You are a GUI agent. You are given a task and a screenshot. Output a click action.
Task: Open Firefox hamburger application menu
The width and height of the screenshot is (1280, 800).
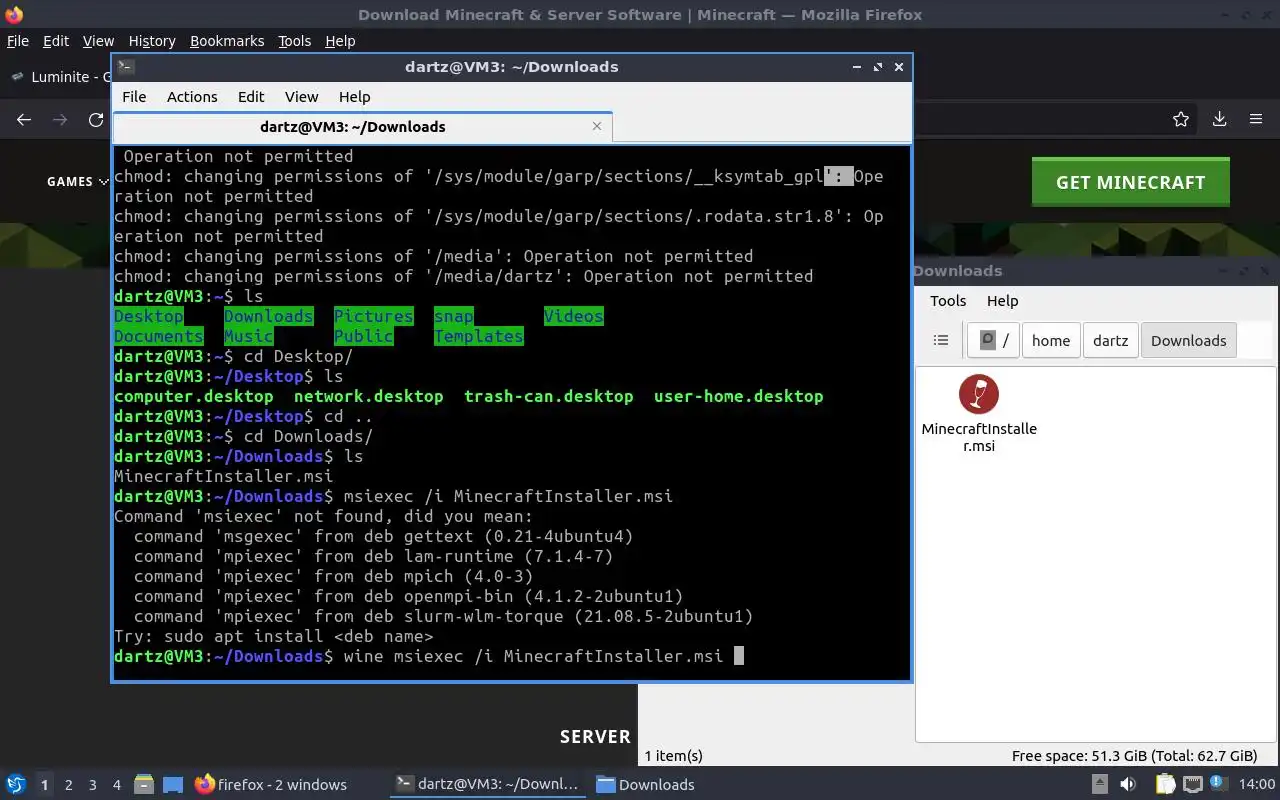coord(1256,119)
